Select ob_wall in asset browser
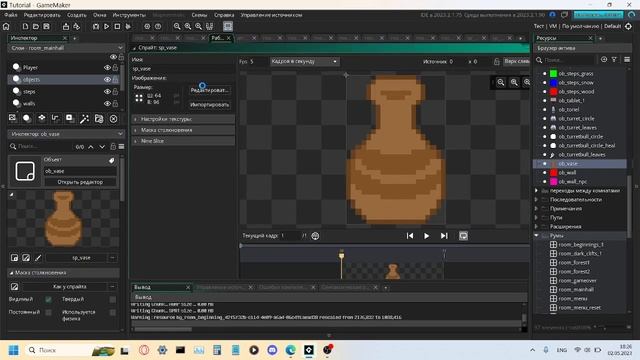 (x=567, y=173)
